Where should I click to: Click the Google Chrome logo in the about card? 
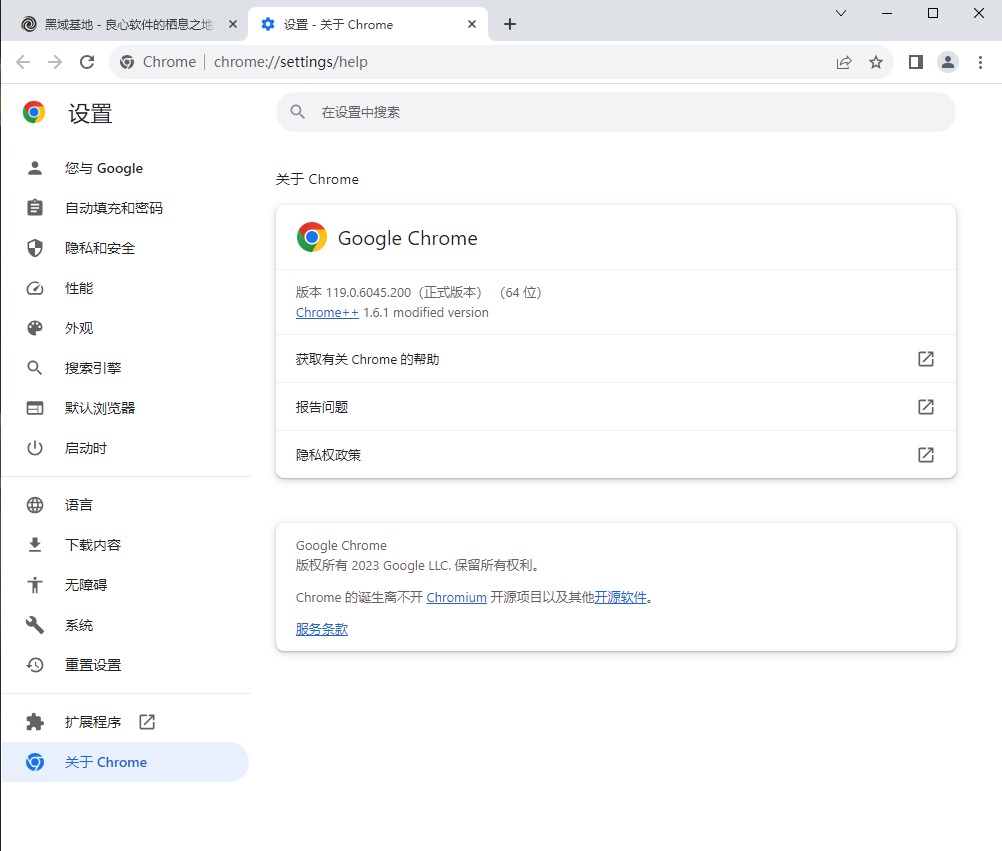(312, 238)
